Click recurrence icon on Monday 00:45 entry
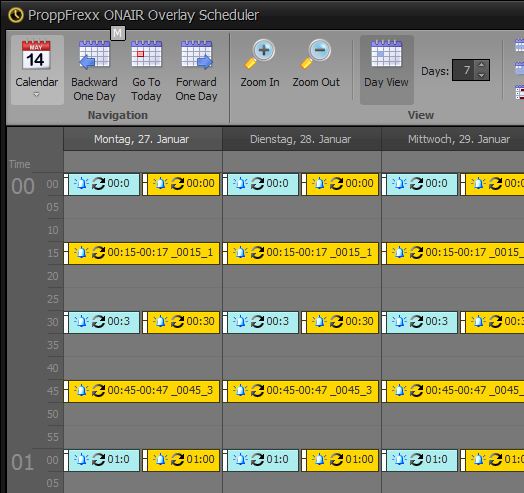The height and width of the screenshot is (493, 524). (99, 391)
